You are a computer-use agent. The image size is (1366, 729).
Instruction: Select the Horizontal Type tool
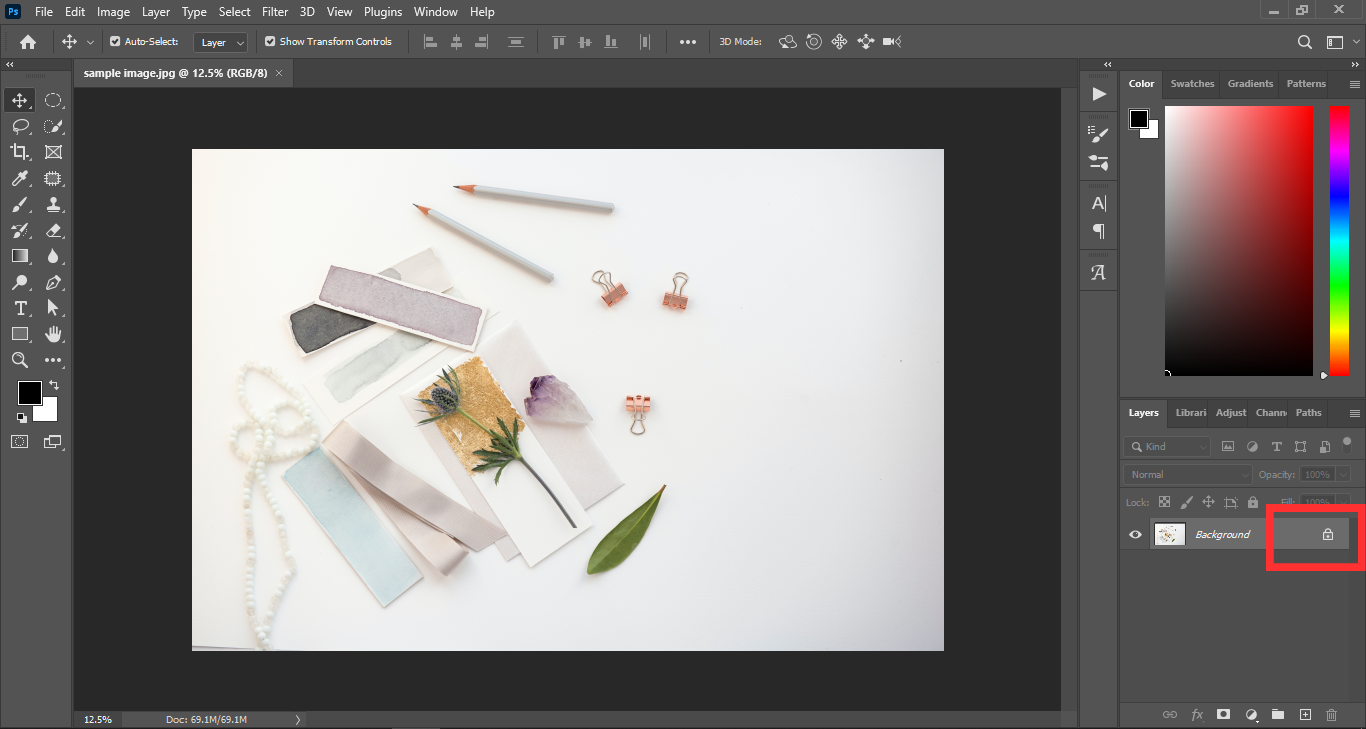pyautogui.click(x=19, y=308)
